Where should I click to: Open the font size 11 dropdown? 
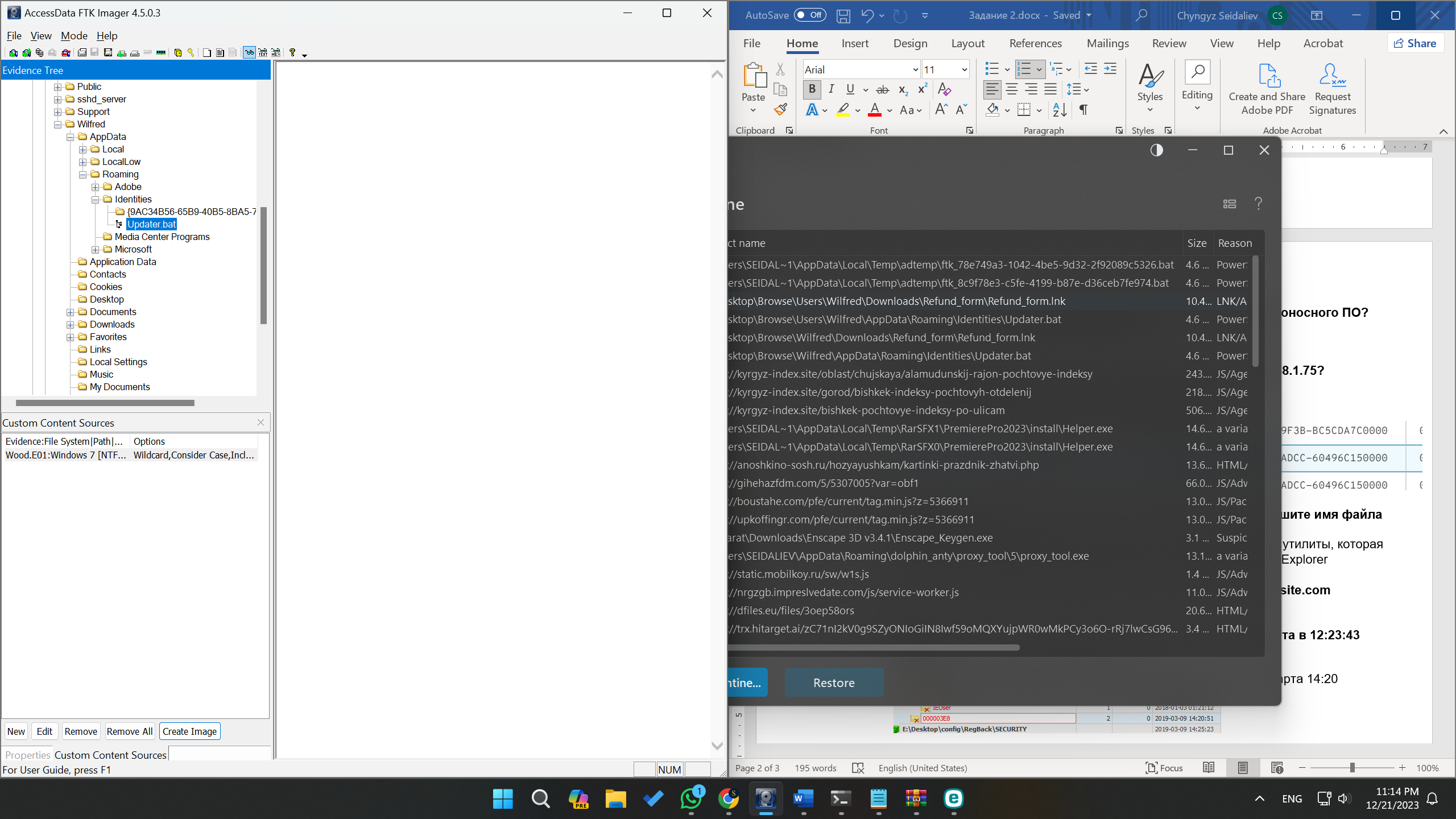(x=965, y=70)
